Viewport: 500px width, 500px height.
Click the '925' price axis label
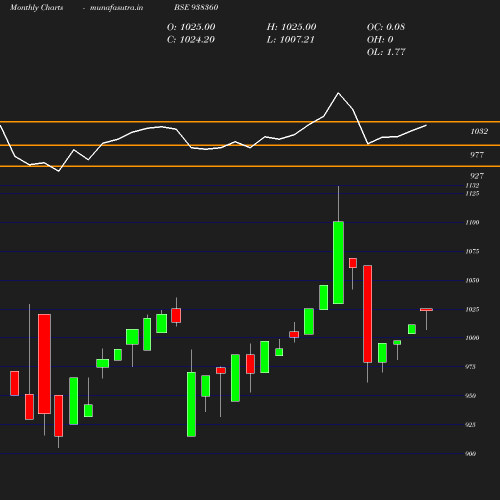(470, 425)
